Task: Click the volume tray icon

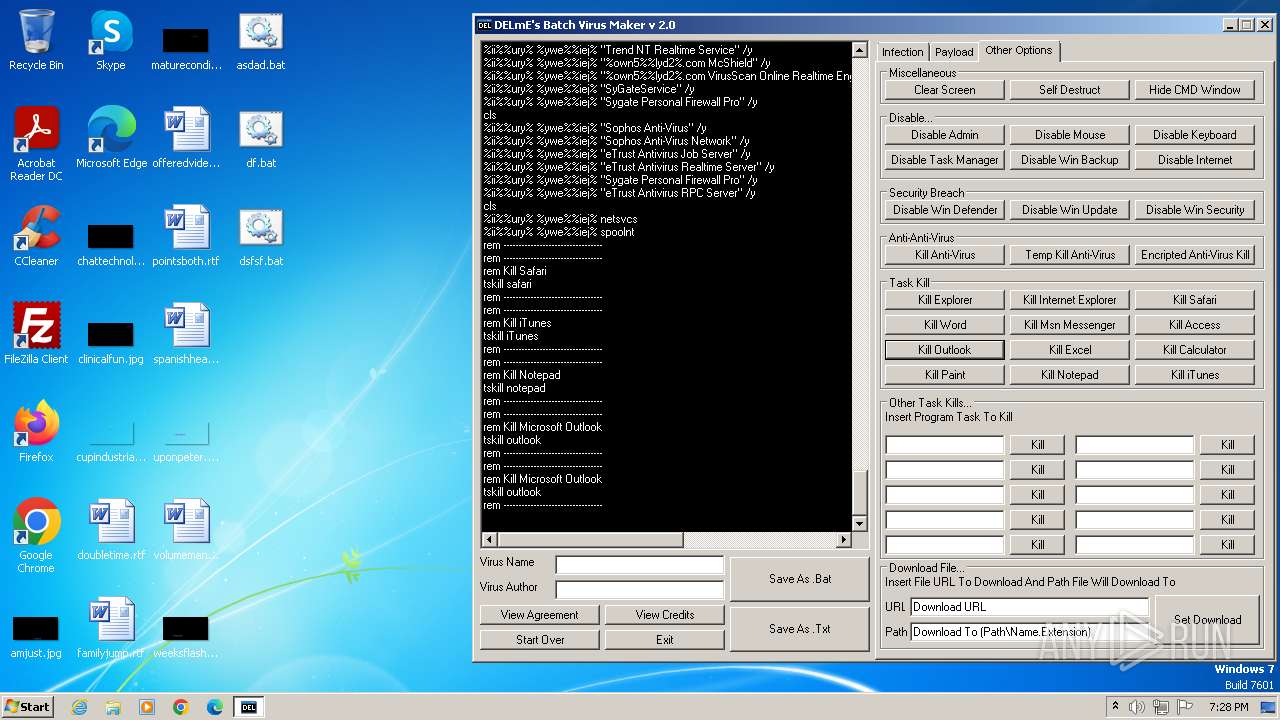Action: click(1136, 707)
